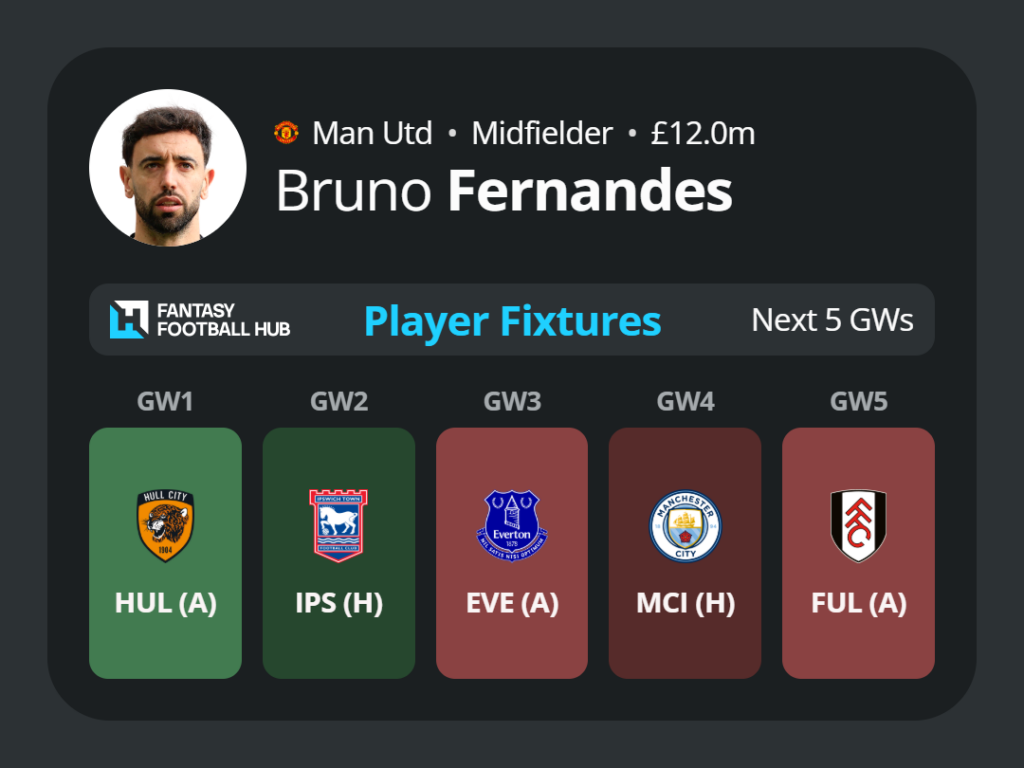Click the Fulham crest icon
The height and width of the screenshot is (768, 1024).
click(x=858, y=526)
